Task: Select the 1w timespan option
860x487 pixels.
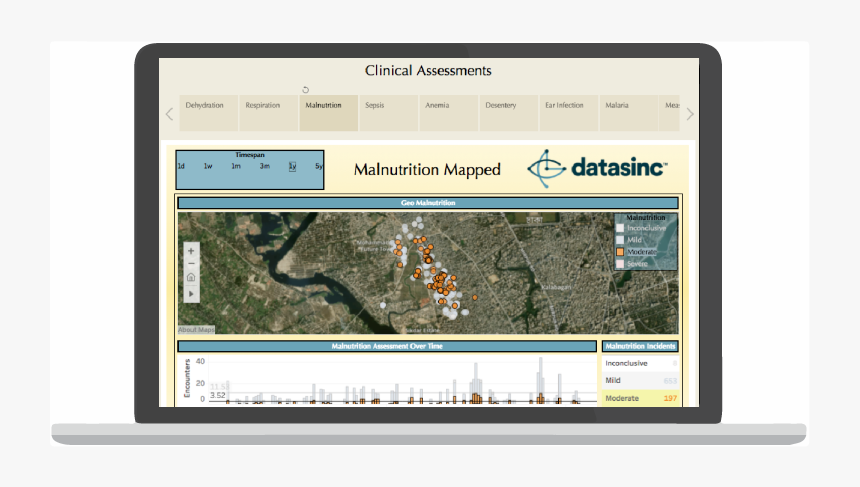Action: point(208,166)
